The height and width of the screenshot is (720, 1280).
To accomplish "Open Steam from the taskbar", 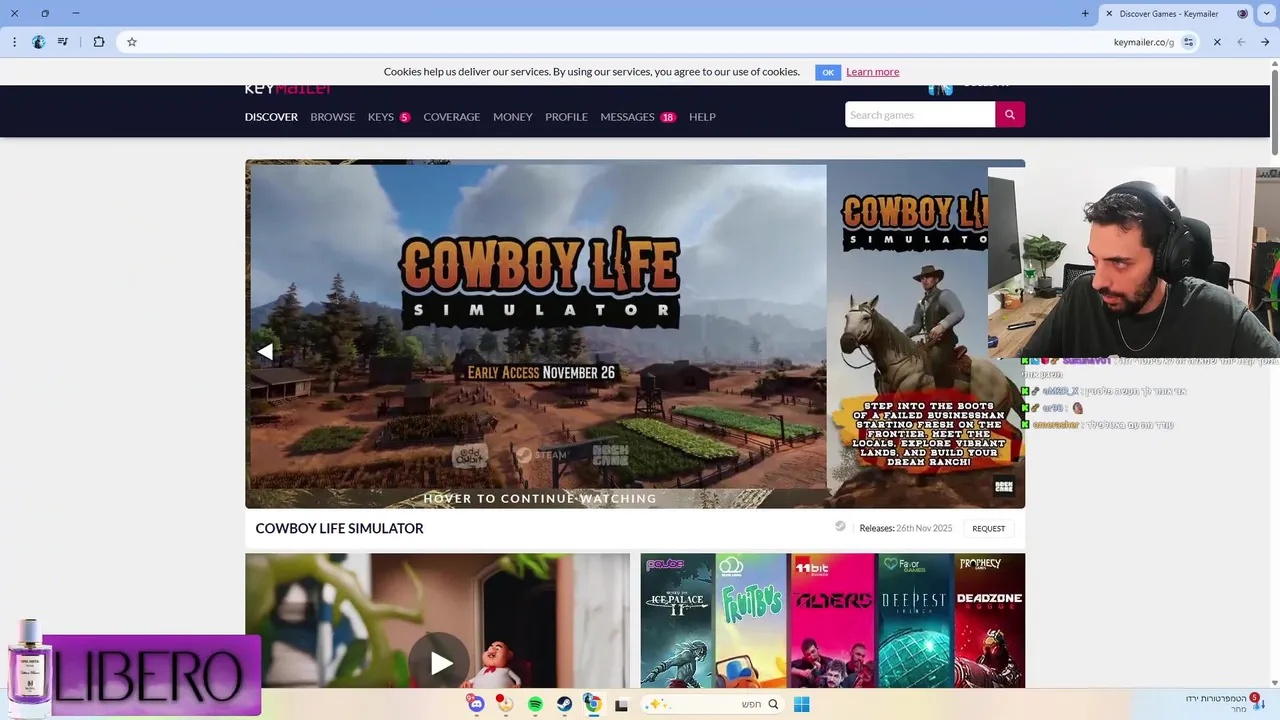I will click(x=564, y=704).
